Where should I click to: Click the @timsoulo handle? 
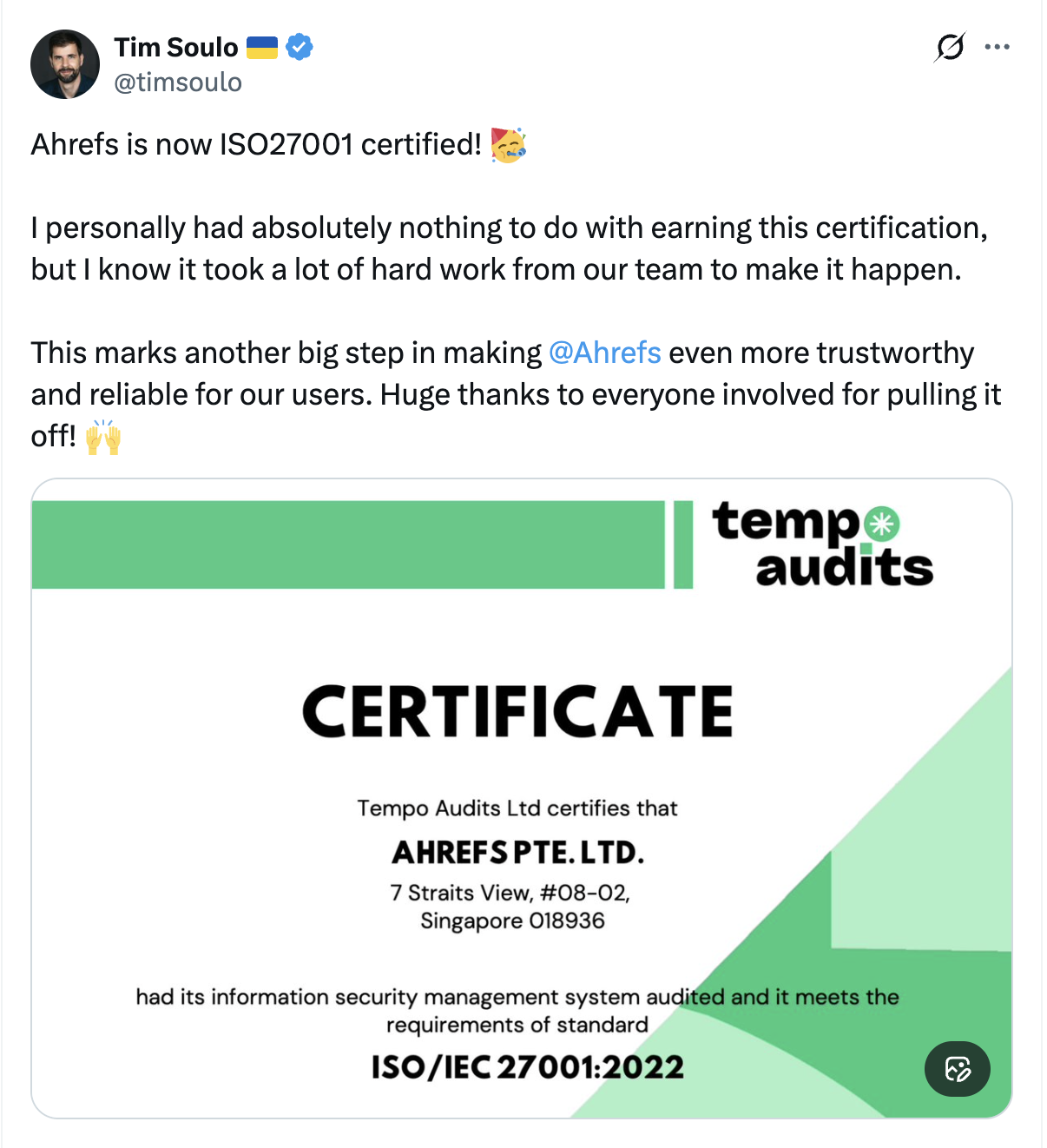178,82
